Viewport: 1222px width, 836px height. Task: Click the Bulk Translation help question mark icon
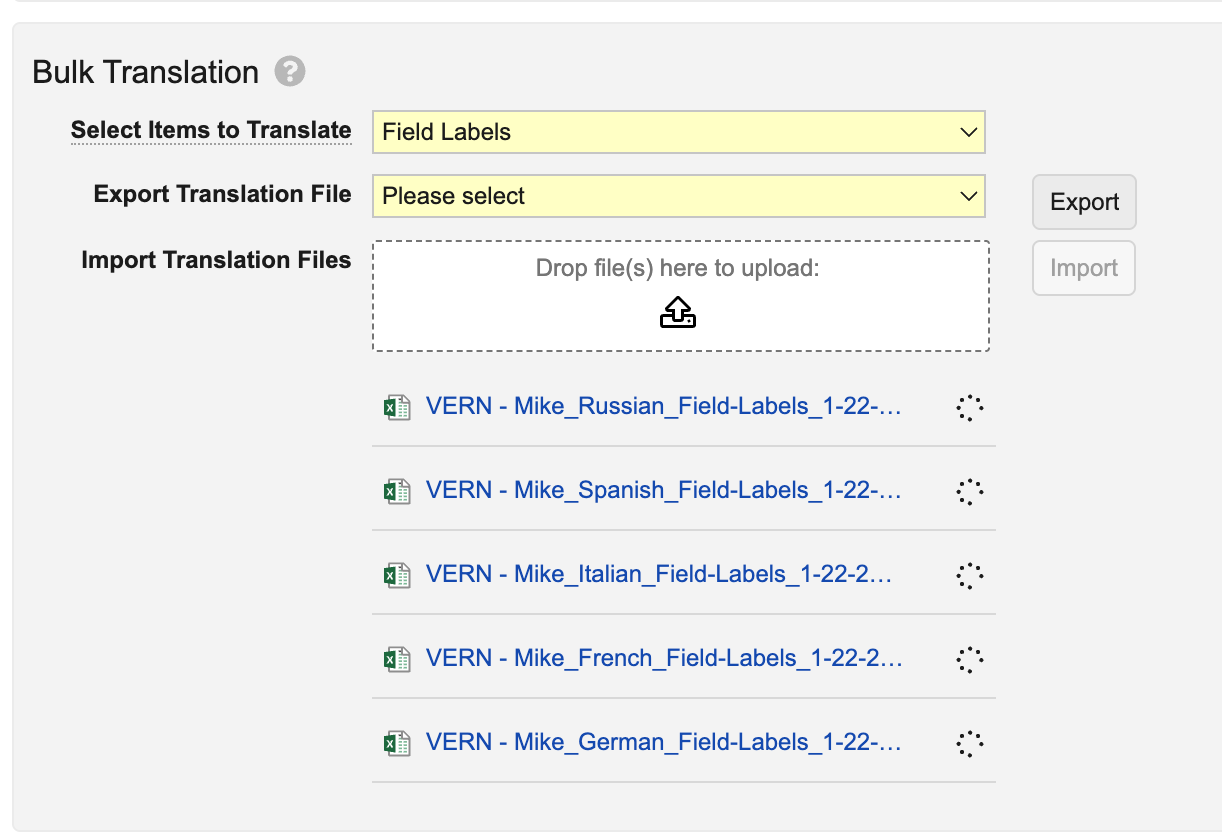point(290,72)
